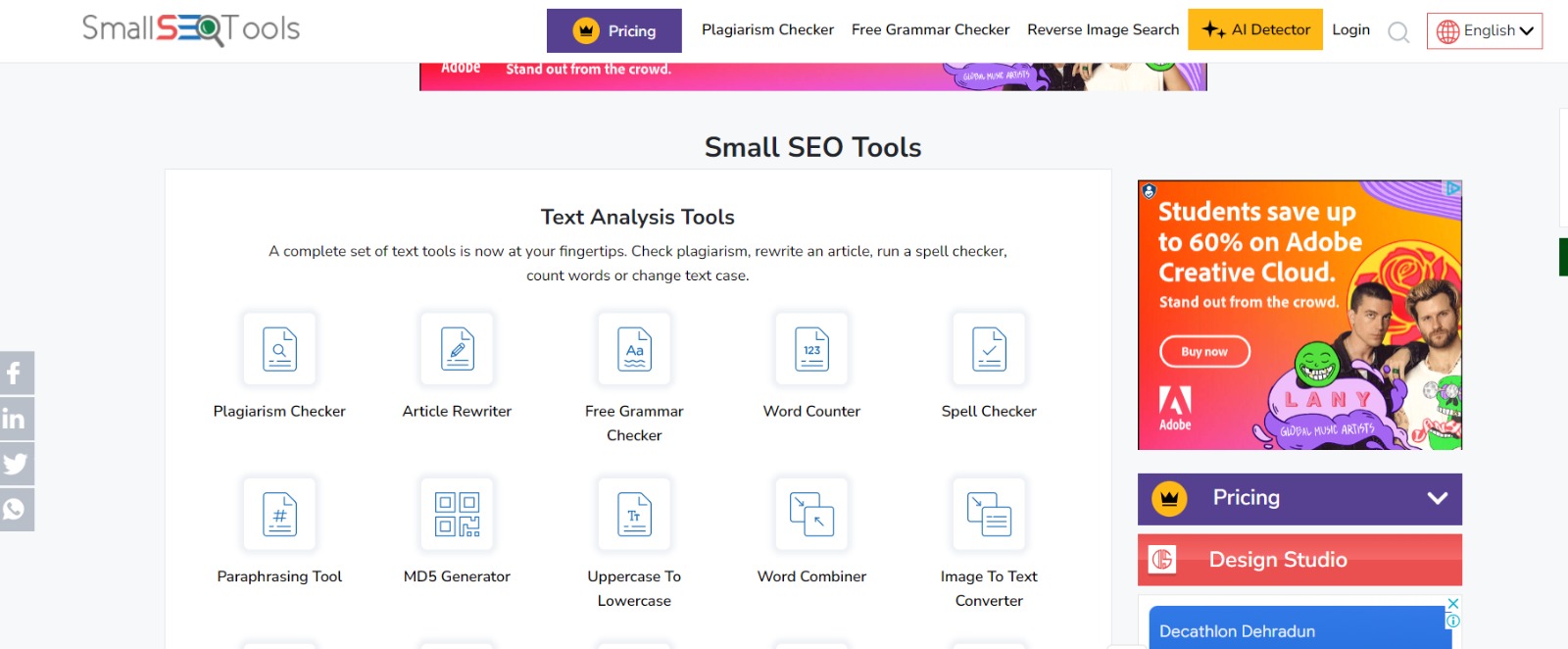Open Free Grammar Checker in navigation bar
The width and height of the screenshot is (1568, 649).
(x=930, y=29)
